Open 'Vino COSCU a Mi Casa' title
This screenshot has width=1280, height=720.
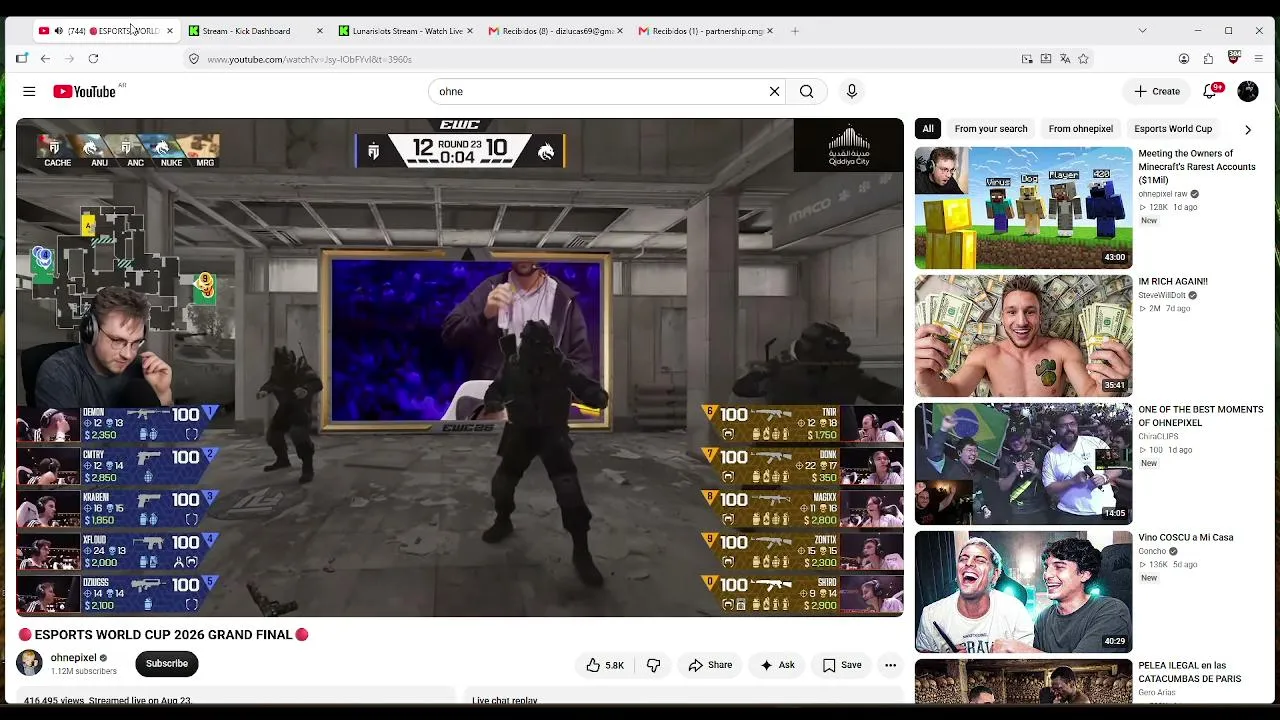(x=1186, y=538)
